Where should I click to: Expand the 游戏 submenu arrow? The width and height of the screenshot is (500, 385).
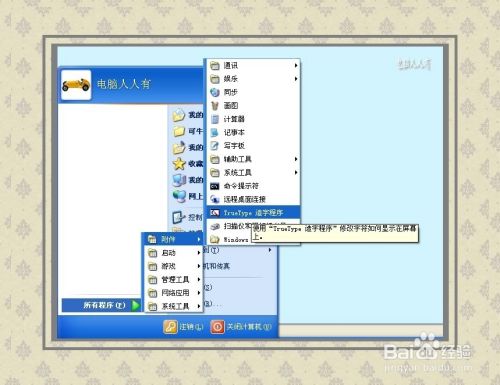[x=198, y=266]
